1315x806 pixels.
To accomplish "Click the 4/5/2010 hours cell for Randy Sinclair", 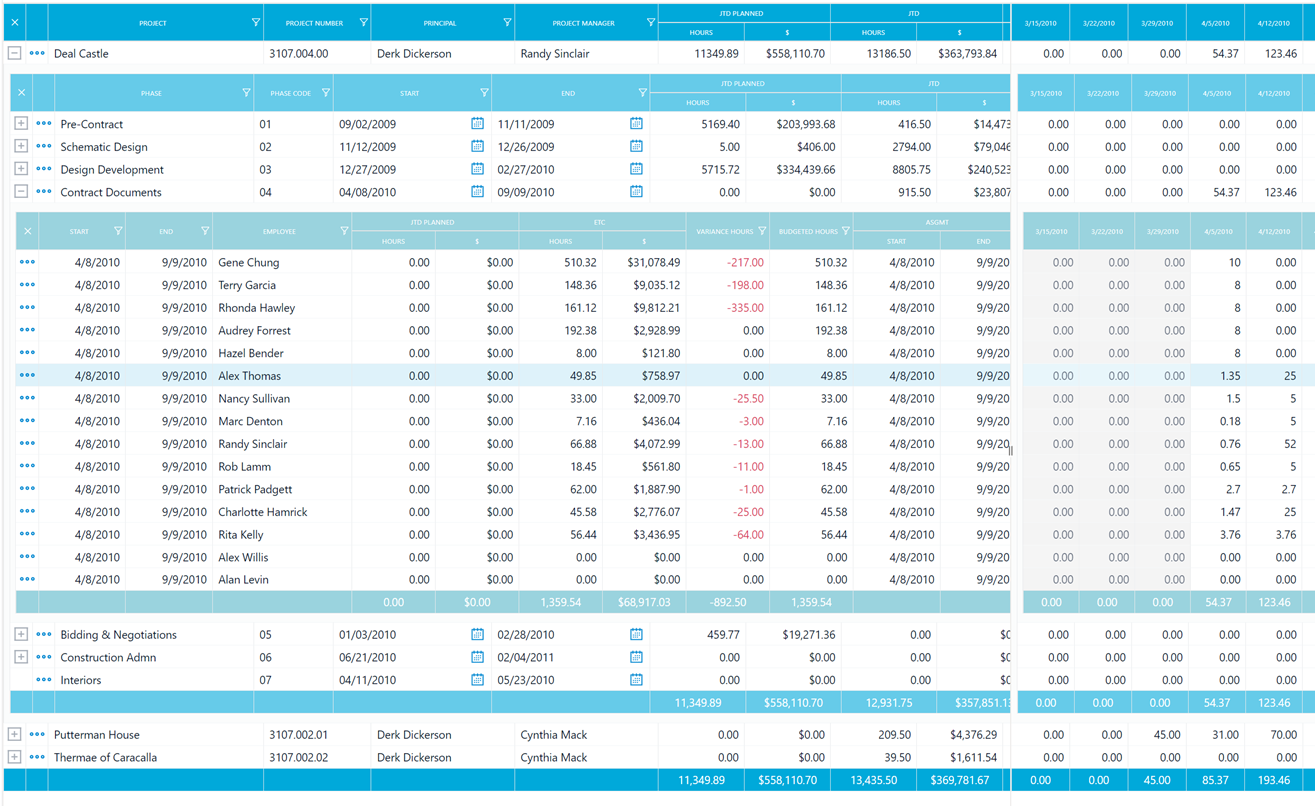I will pyautogui.click(x=1218, y=444).
